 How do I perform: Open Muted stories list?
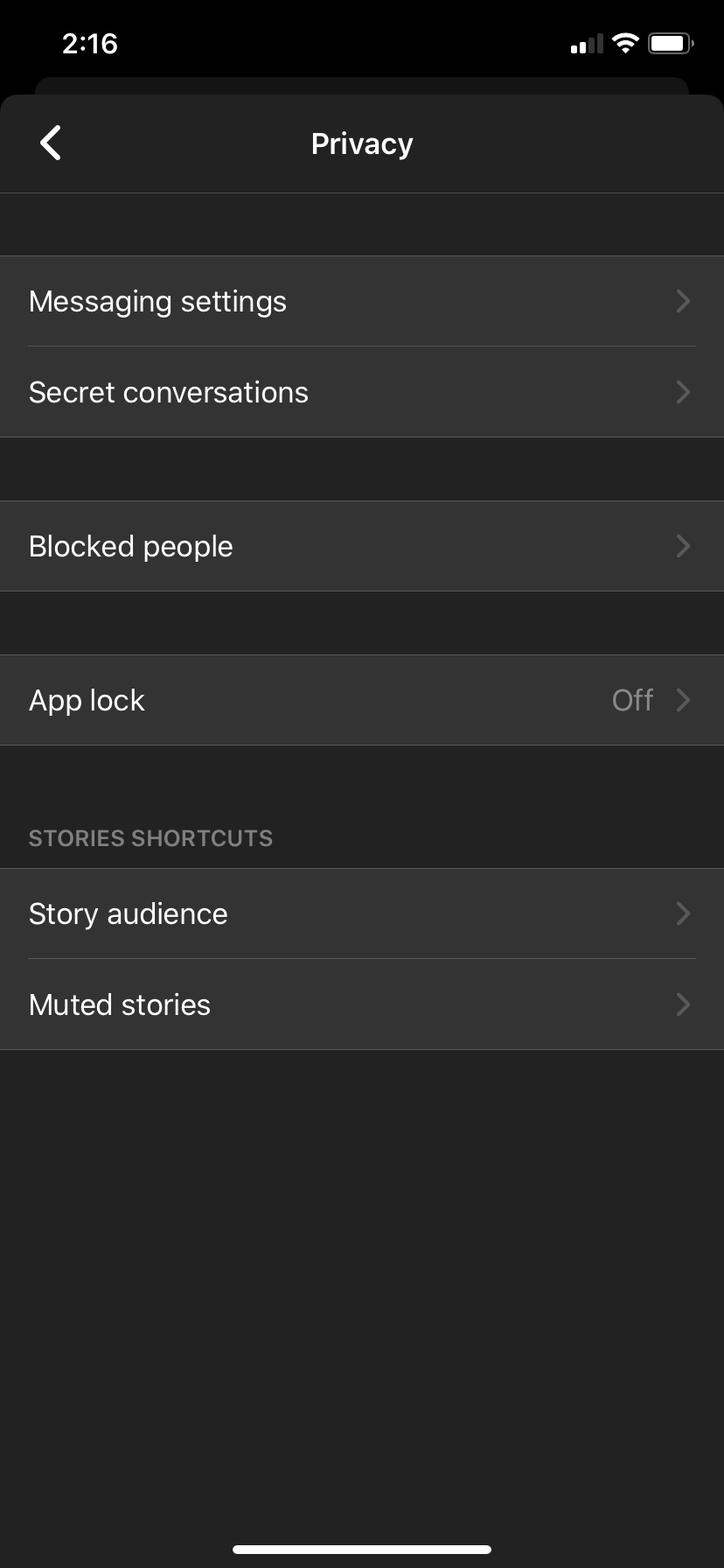click(x=119, y=1004)
